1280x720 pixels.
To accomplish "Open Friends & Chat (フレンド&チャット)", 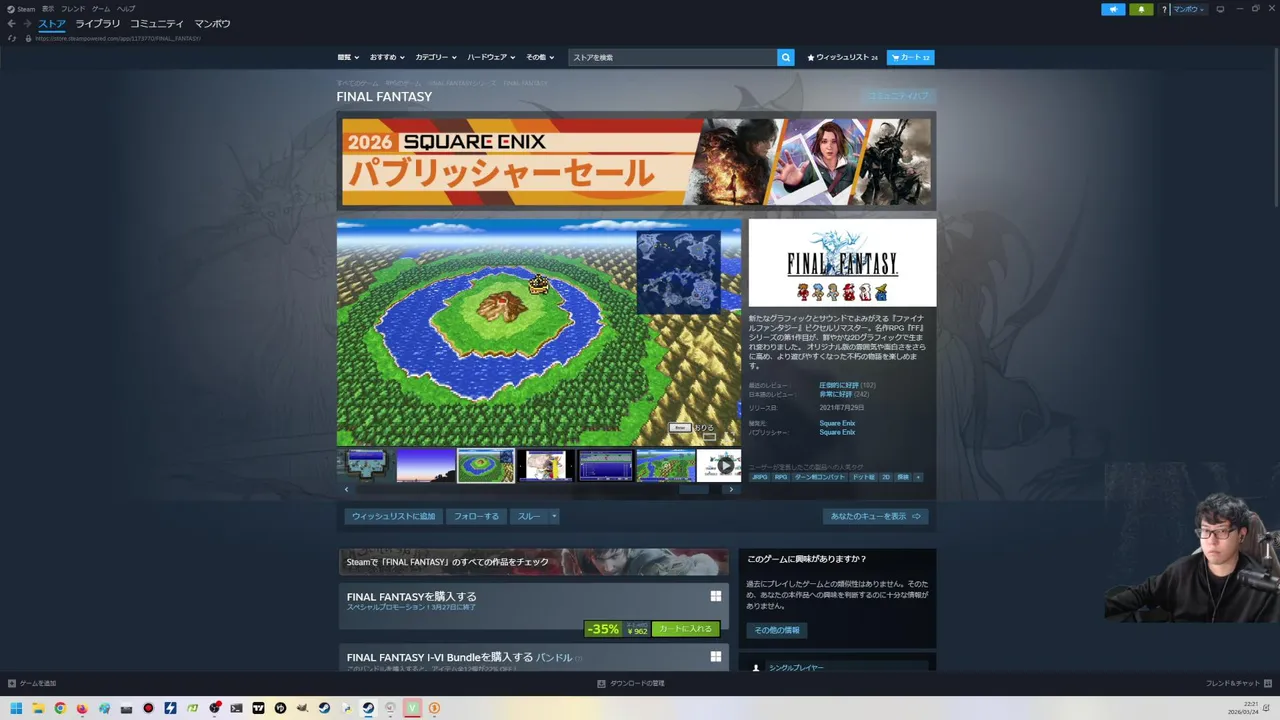I will point(1238,684).
